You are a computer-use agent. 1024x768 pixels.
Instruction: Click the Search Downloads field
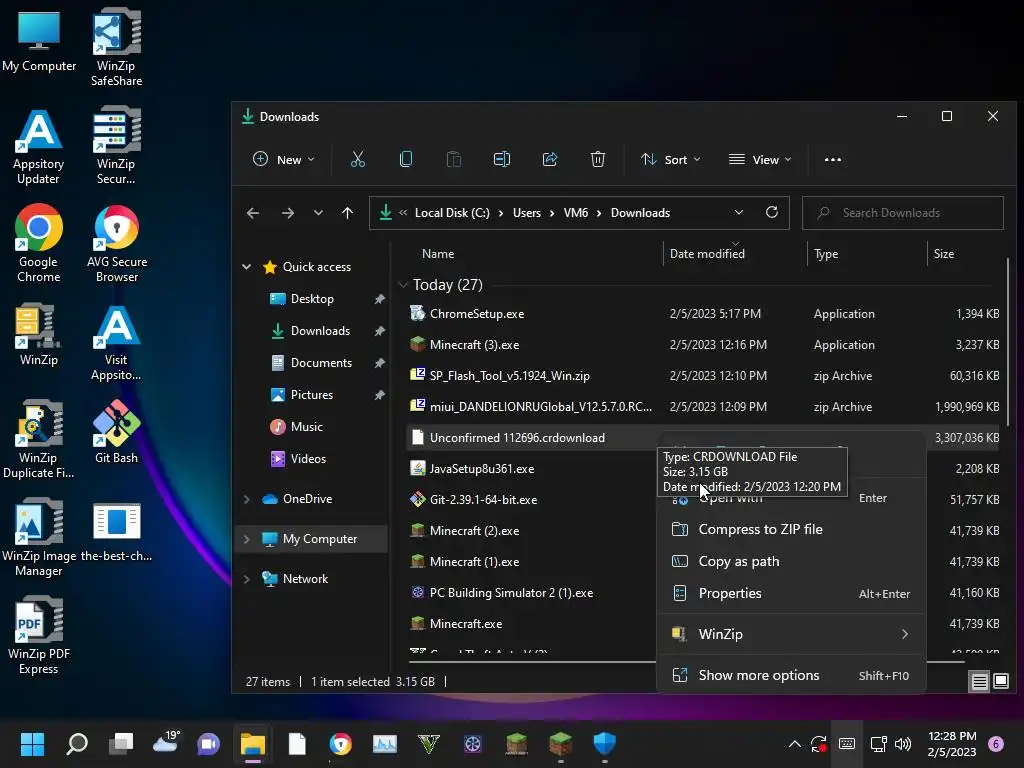click(x=903, y=213)
